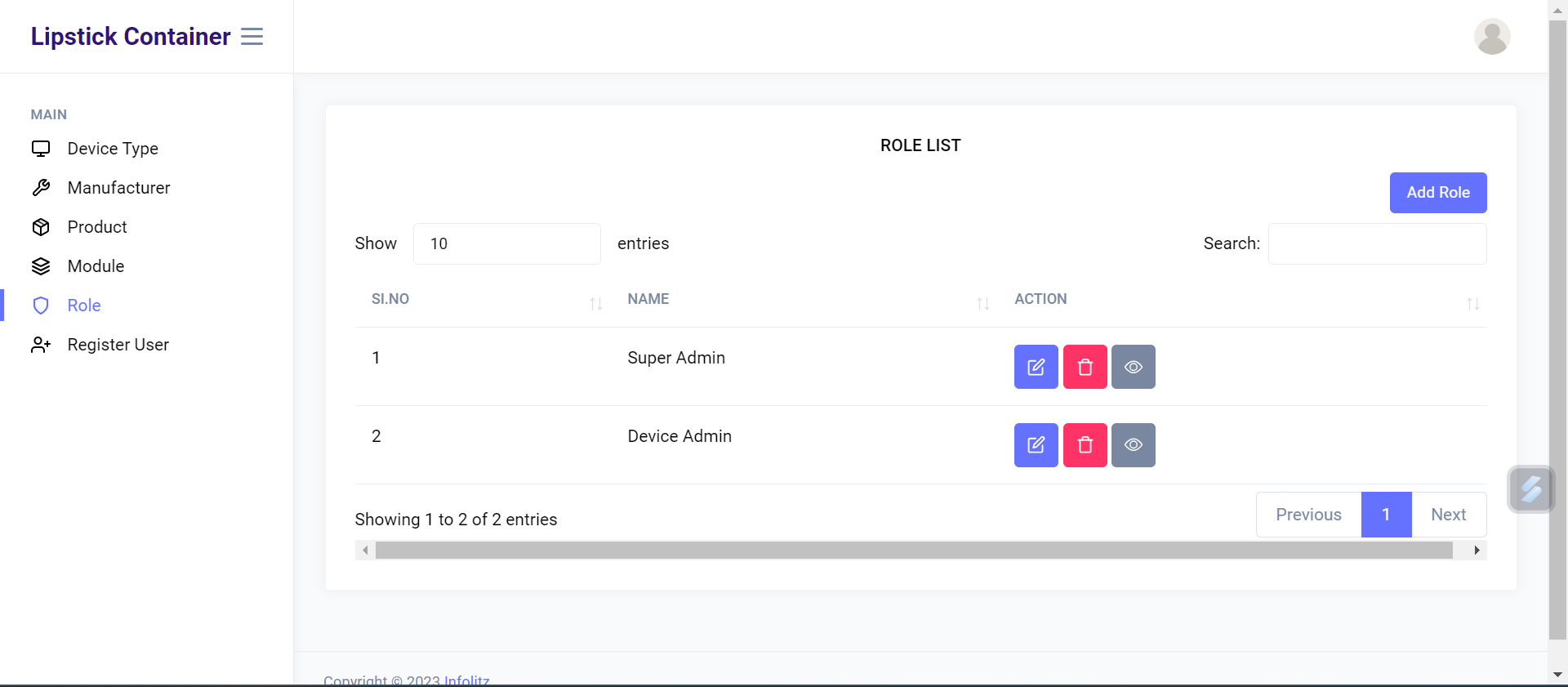Sort table by SI.NO column

[487, 300]
